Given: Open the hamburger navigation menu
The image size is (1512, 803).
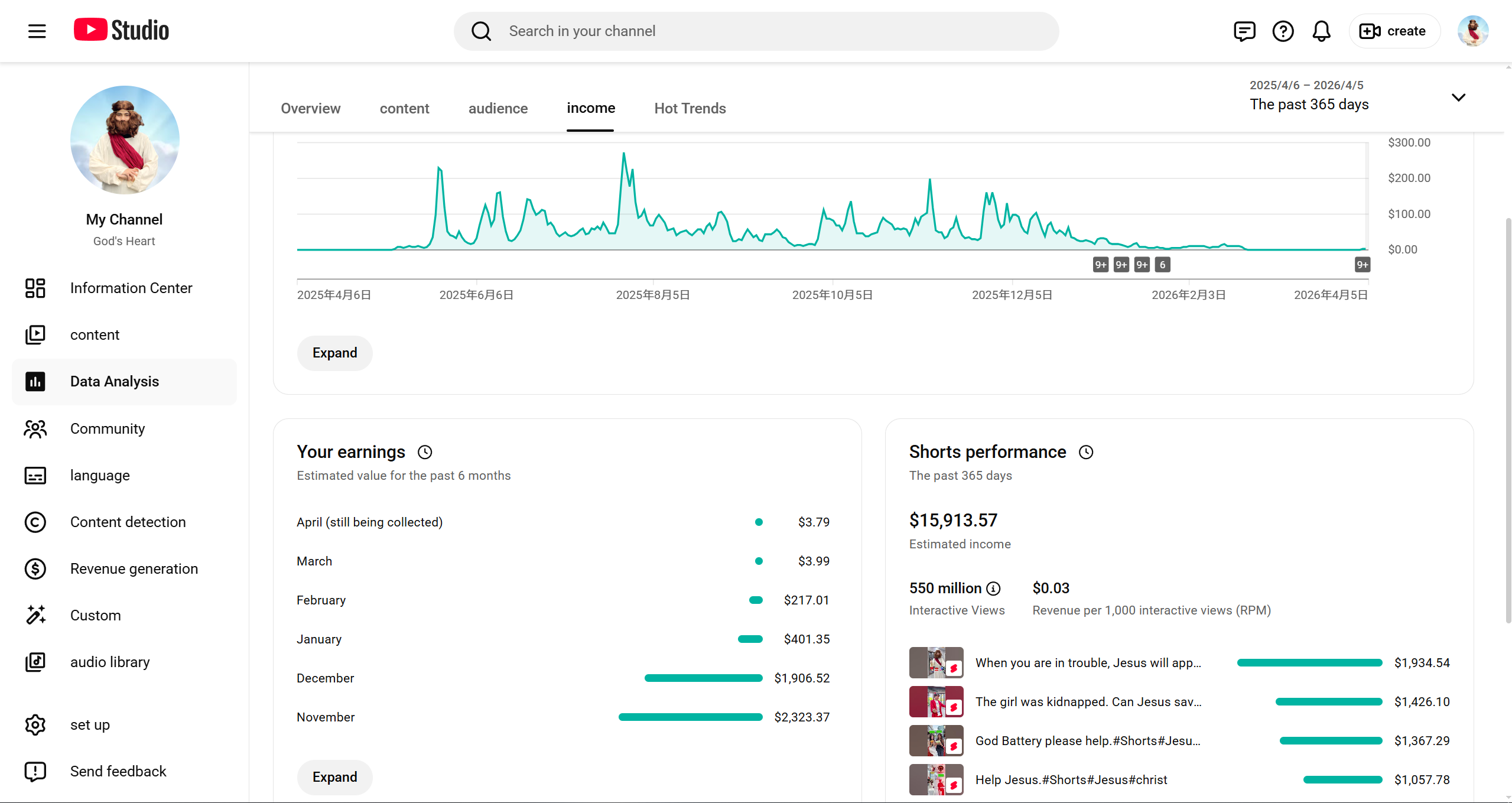Looking at the screenshot, I should (x=37, y=31).
